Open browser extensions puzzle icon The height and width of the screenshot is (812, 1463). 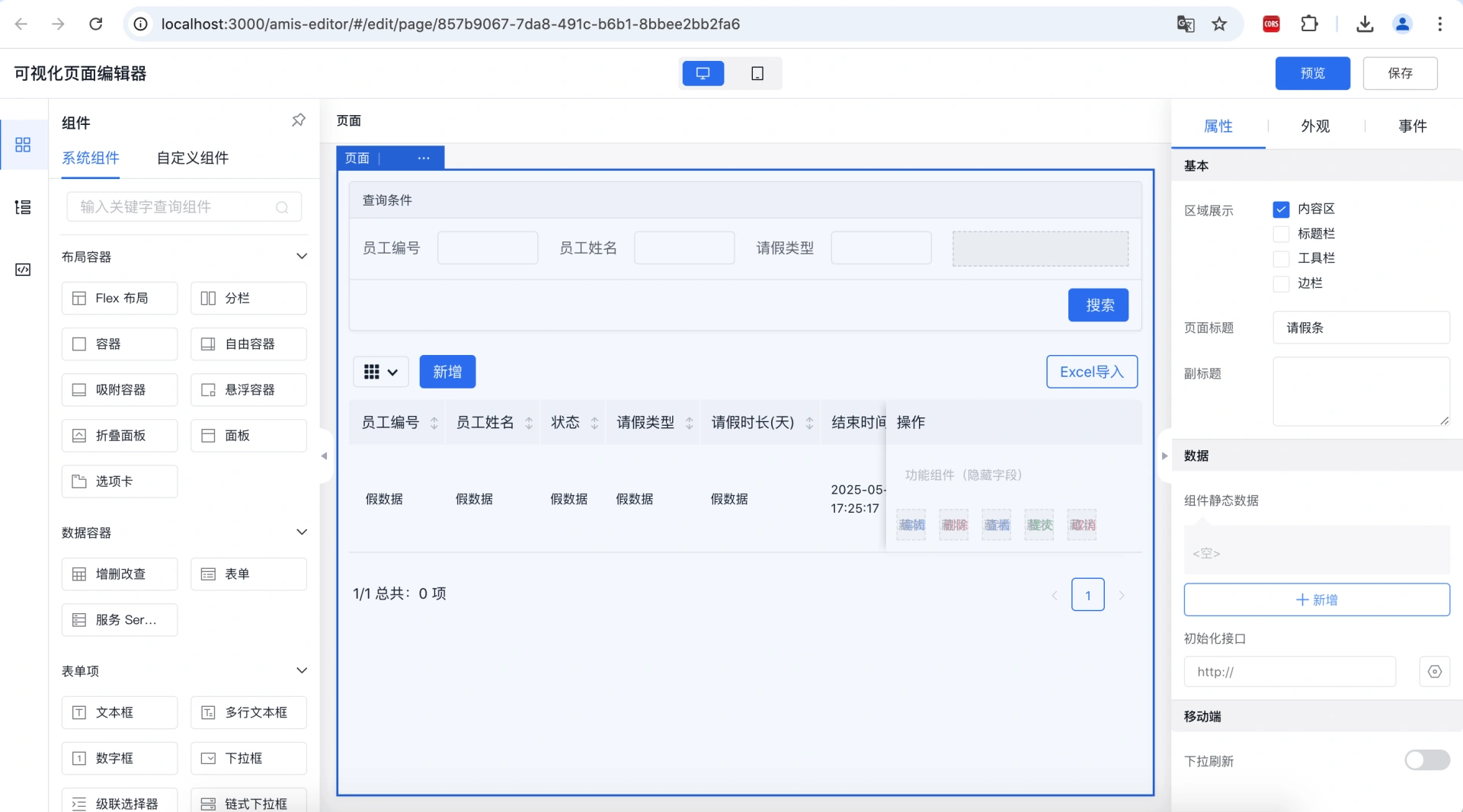(x=1309, y=24)
